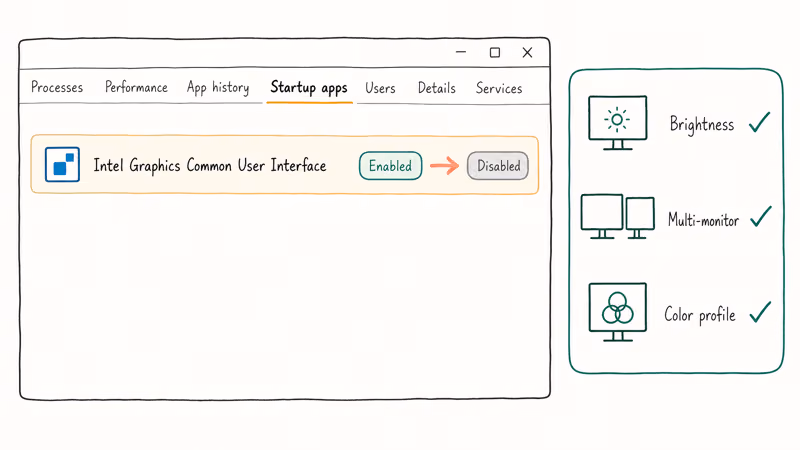The image size is (800, 450).
Task: Click the brightness monitor icon
Action: [x=617, y=123]
